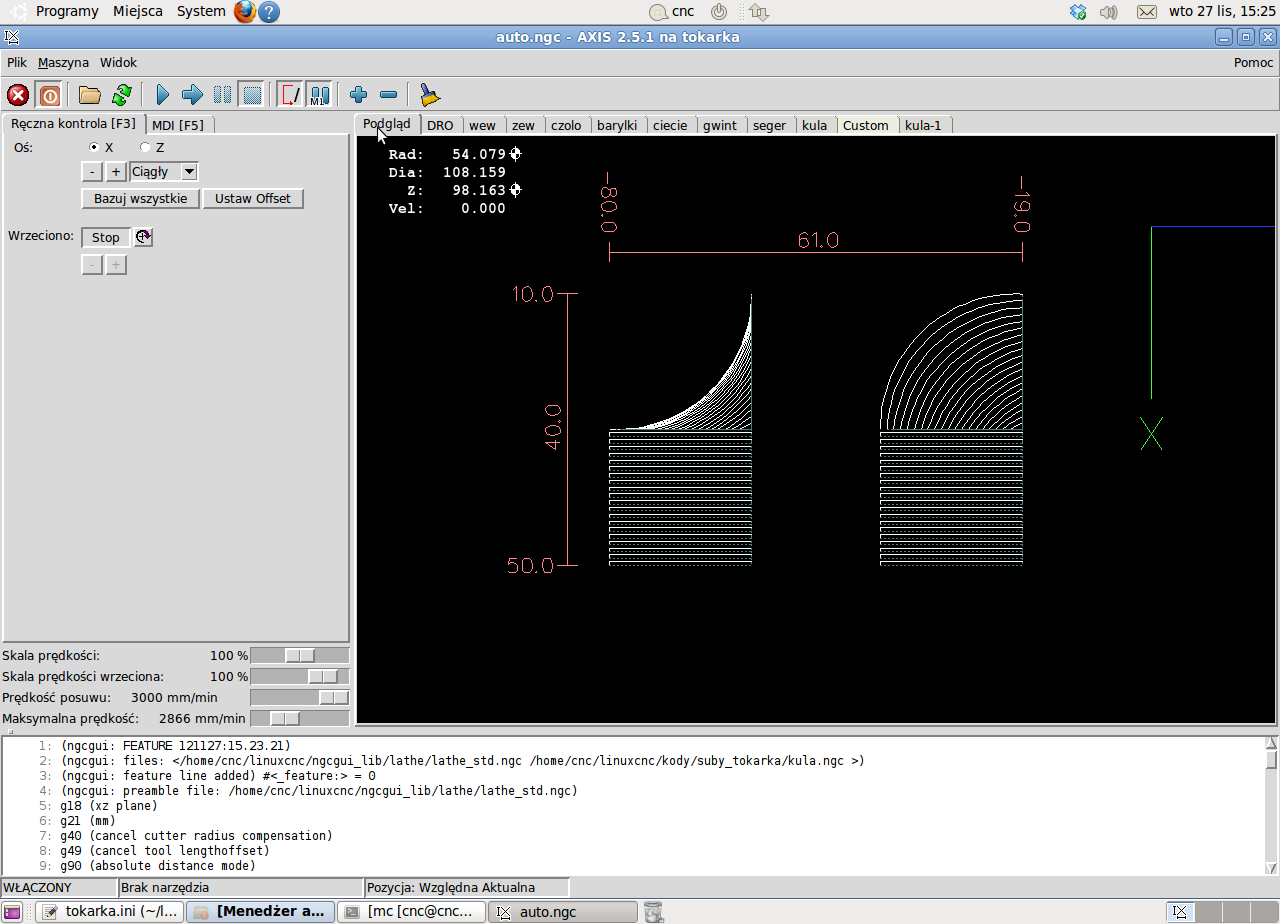Click the trash icon in bottom panel
This screenshot has height=924, width=1280.
coord(653,912)
